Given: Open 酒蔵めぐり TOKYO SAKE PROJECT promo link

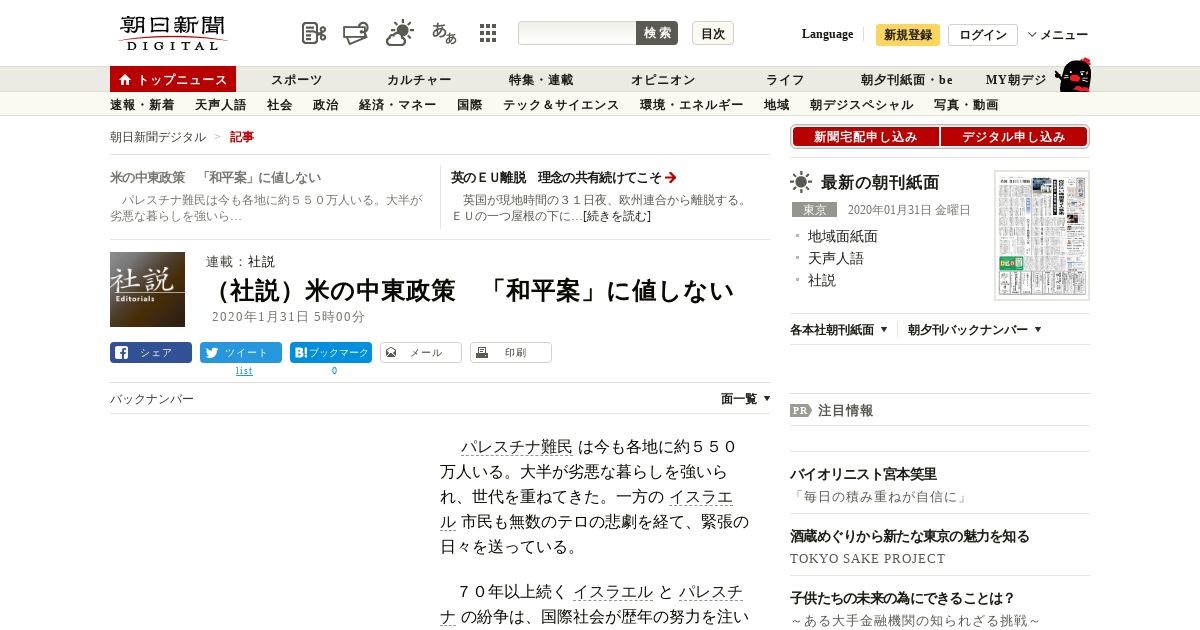Looking at the screenshot, I should click(x=909, y=536).
